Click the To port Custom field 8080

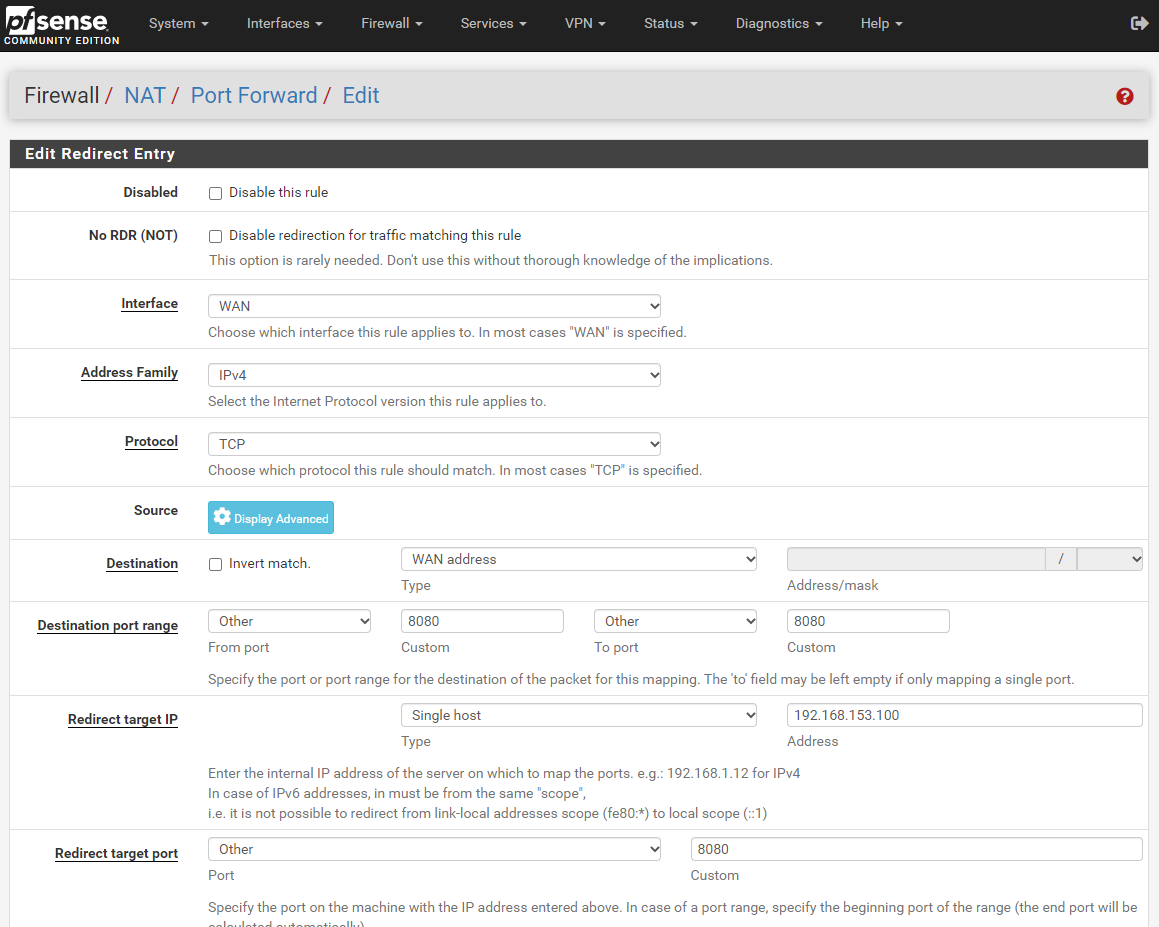868,621
